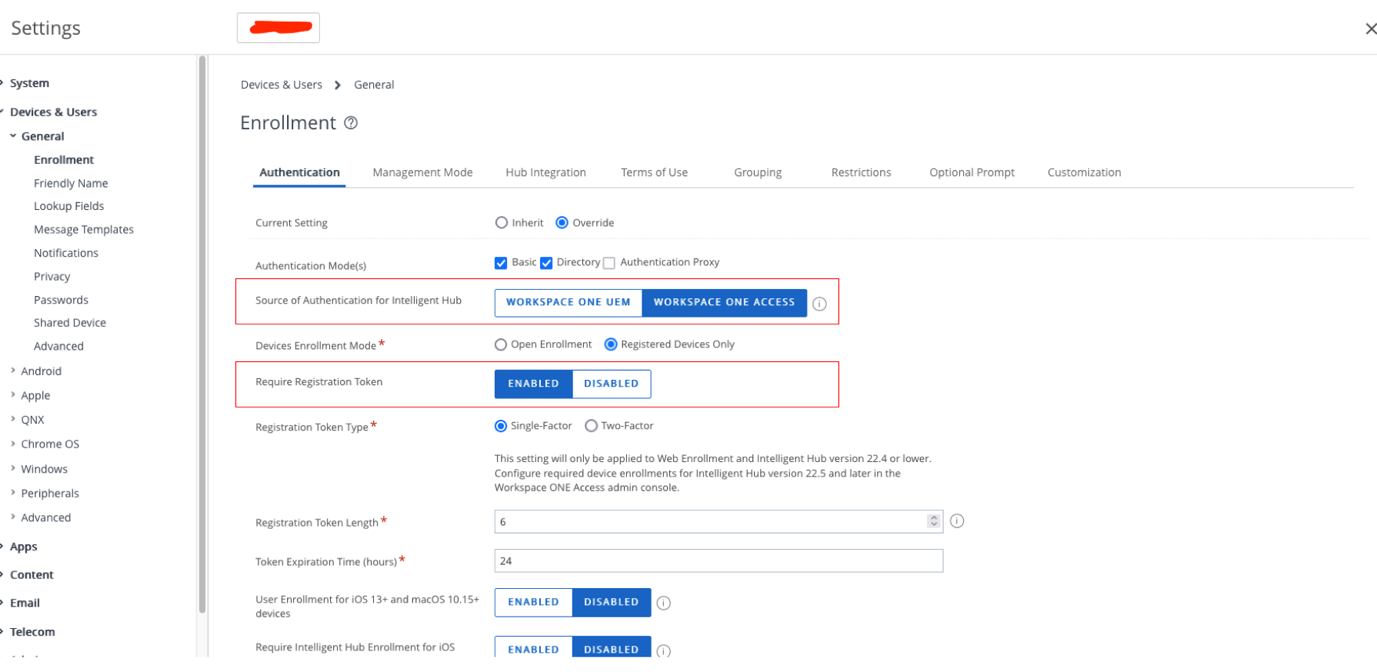This screenshot has height=672, width=1377.
Task: Open Friendly Name settings
Action: click(x=71, y=183)
